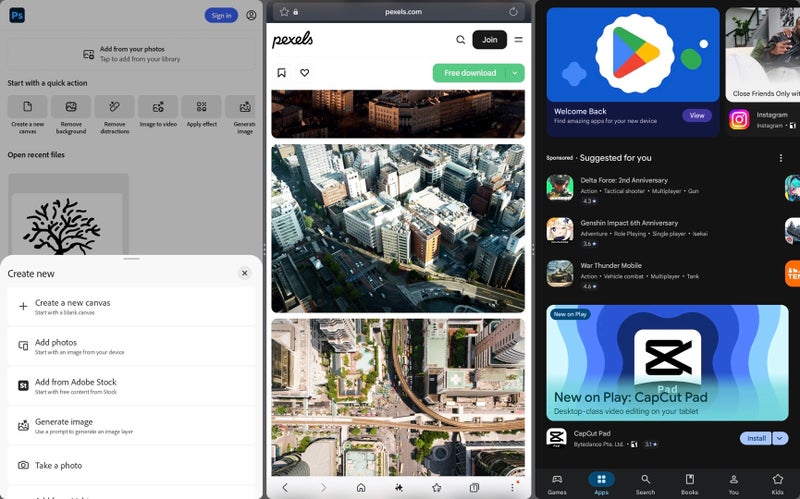Click the Join button on Pexels
This screenshot has height=499, width=800.
tap(489, 40)
